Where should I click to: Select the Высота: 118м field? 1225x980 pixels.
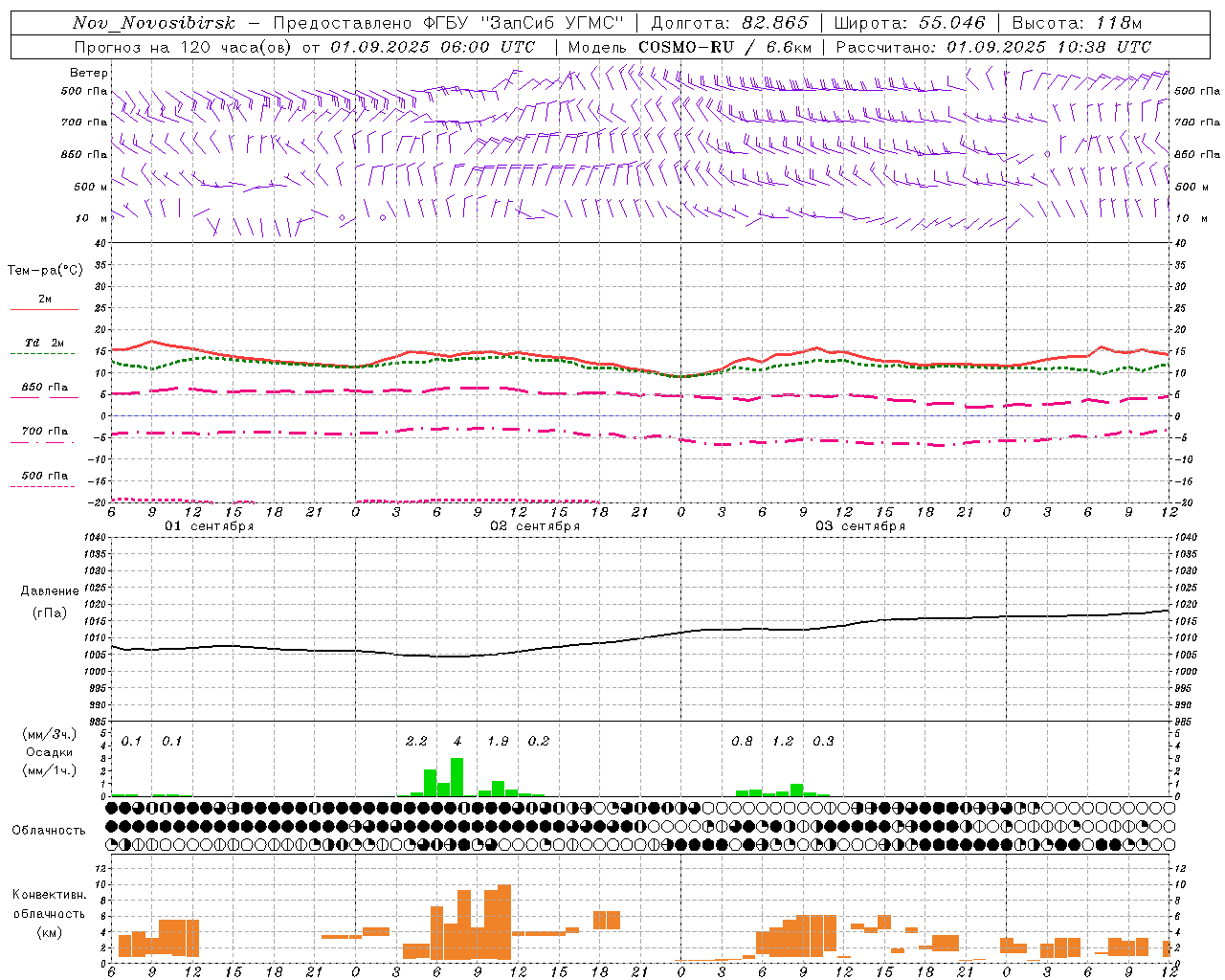(x=1077, y=23)
